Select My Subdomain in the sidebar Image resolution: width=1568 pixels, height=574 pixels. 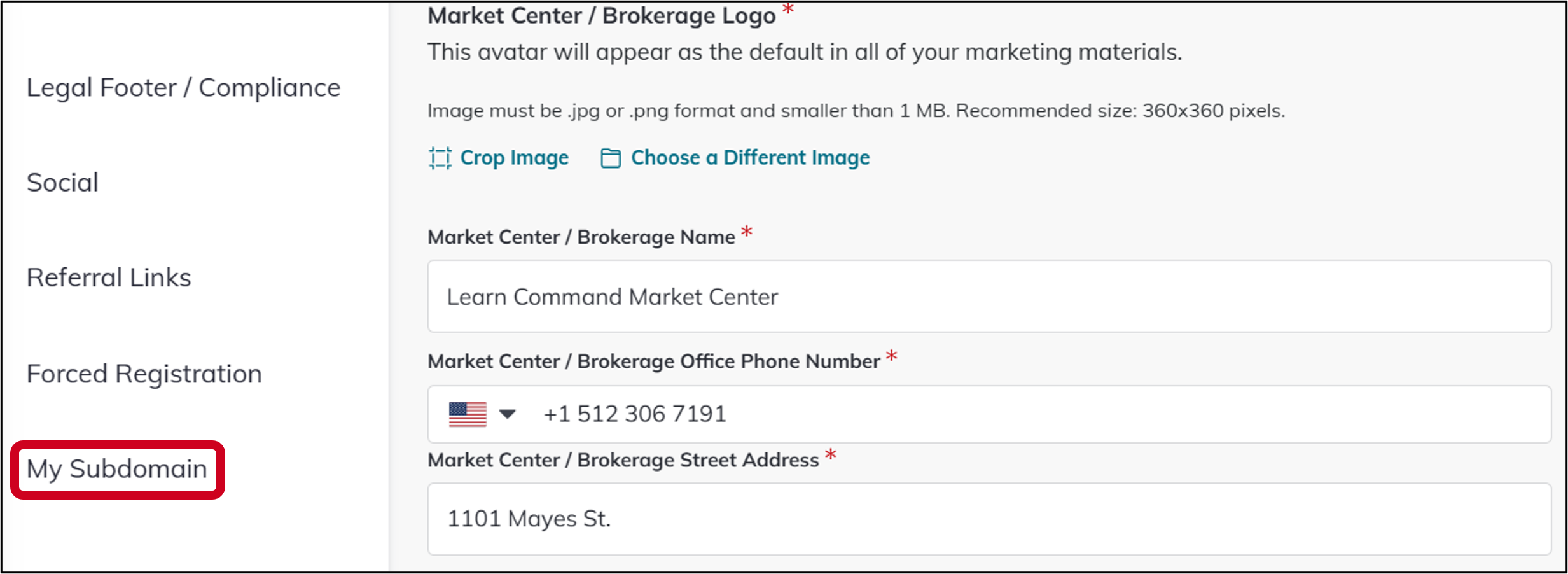click(117, 470)
